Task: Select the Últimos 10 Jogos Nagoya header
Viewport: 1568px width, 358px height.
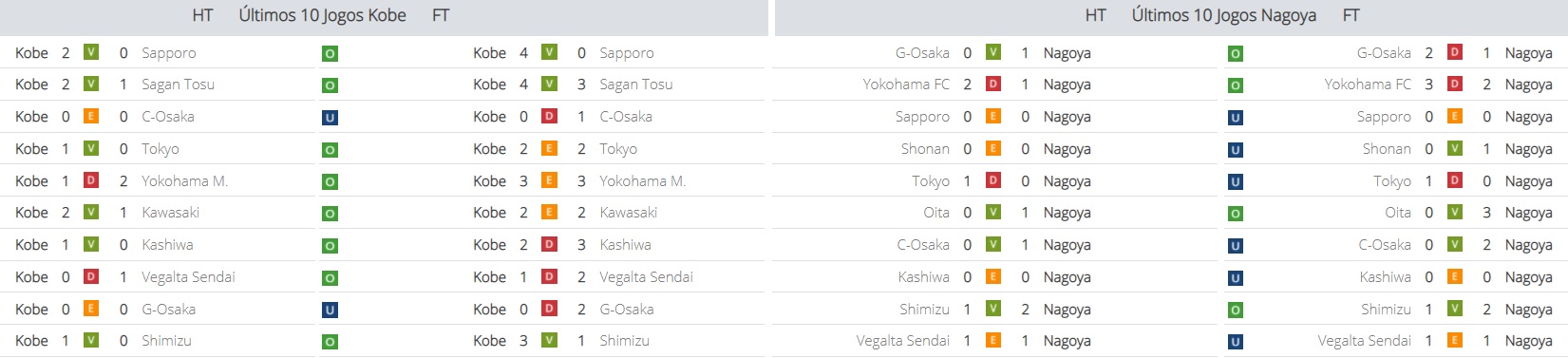Action: (x=1223, y=15)
